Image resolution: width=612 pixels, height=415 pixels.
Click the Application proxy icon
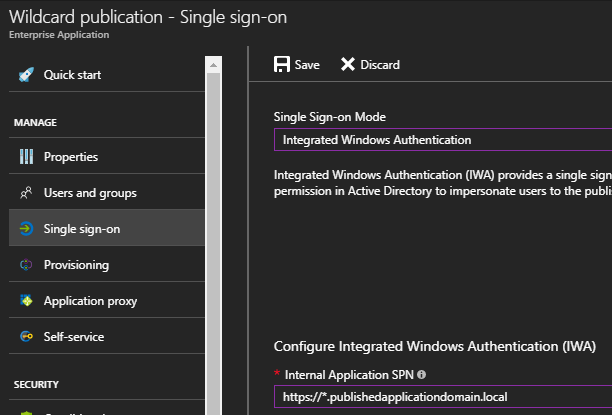pyautogui.click(x=26, y=301)
